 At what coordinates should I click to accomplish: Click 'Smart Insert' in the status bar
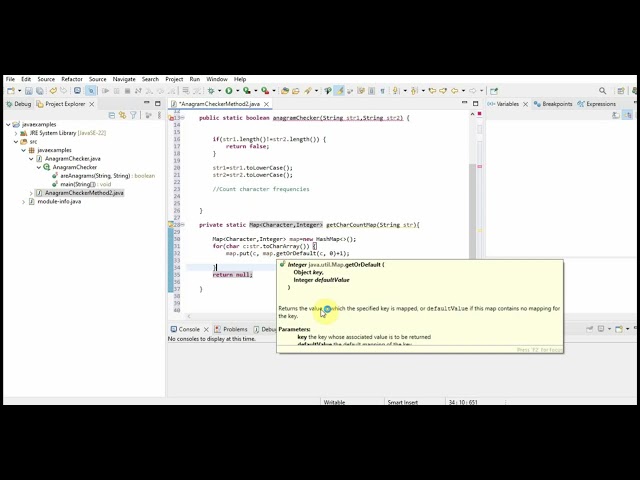tap(402, 402)
